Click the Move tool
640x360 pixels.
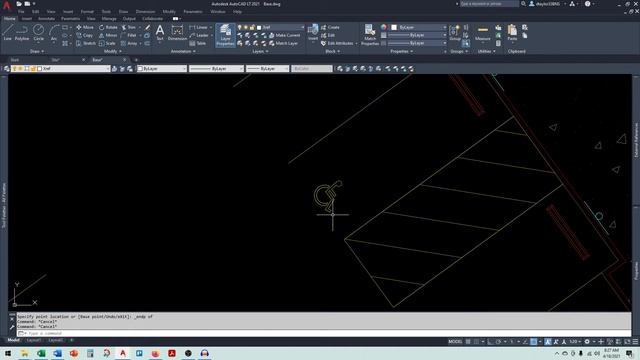click(x=85, y=27)
